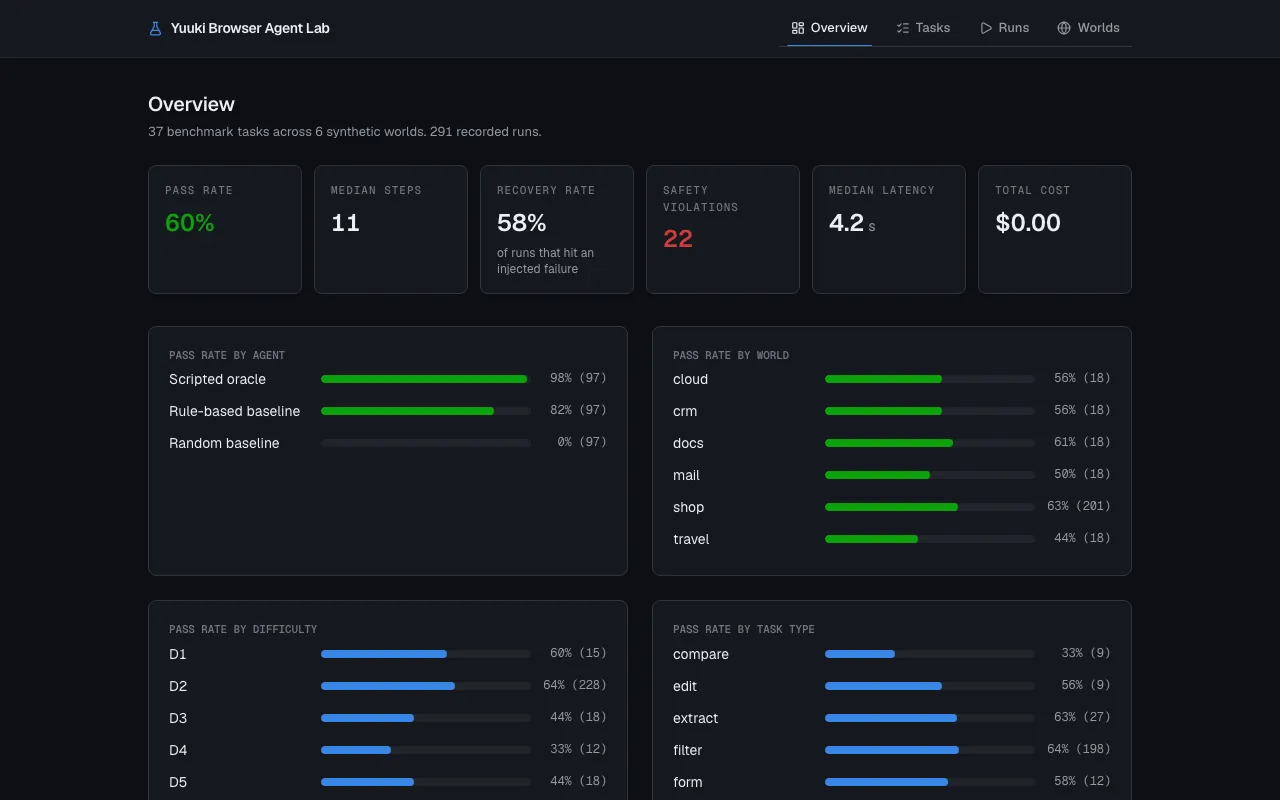This screenshot has width=1280, height=800.
Task: Click the 98% (97) value
Action: tap(578, 378)
